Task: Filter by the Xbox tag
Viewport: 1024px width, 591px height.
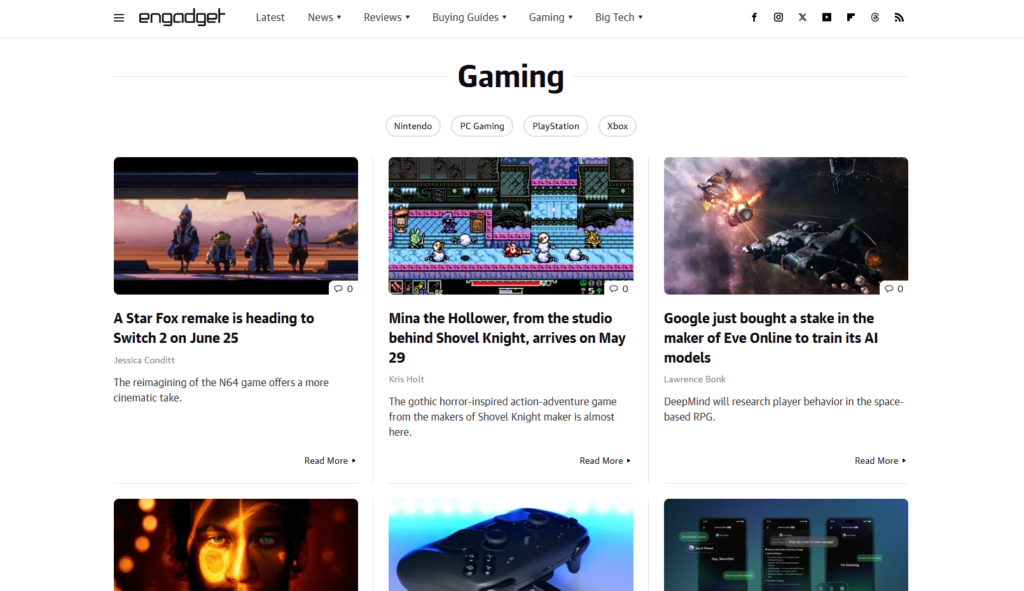Action: pos(617,126)
